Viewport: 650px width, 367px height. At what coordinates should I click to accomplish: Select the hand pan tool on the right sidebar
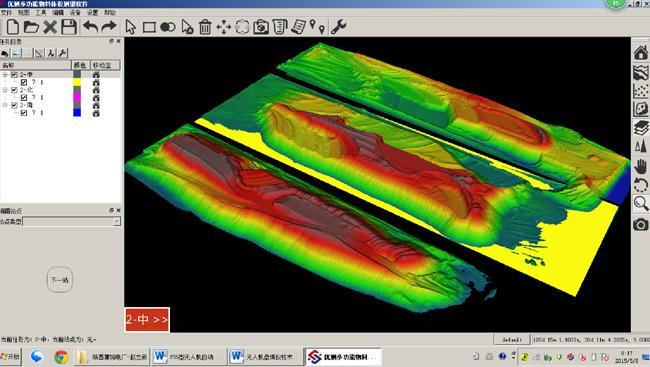coord(640,167)
